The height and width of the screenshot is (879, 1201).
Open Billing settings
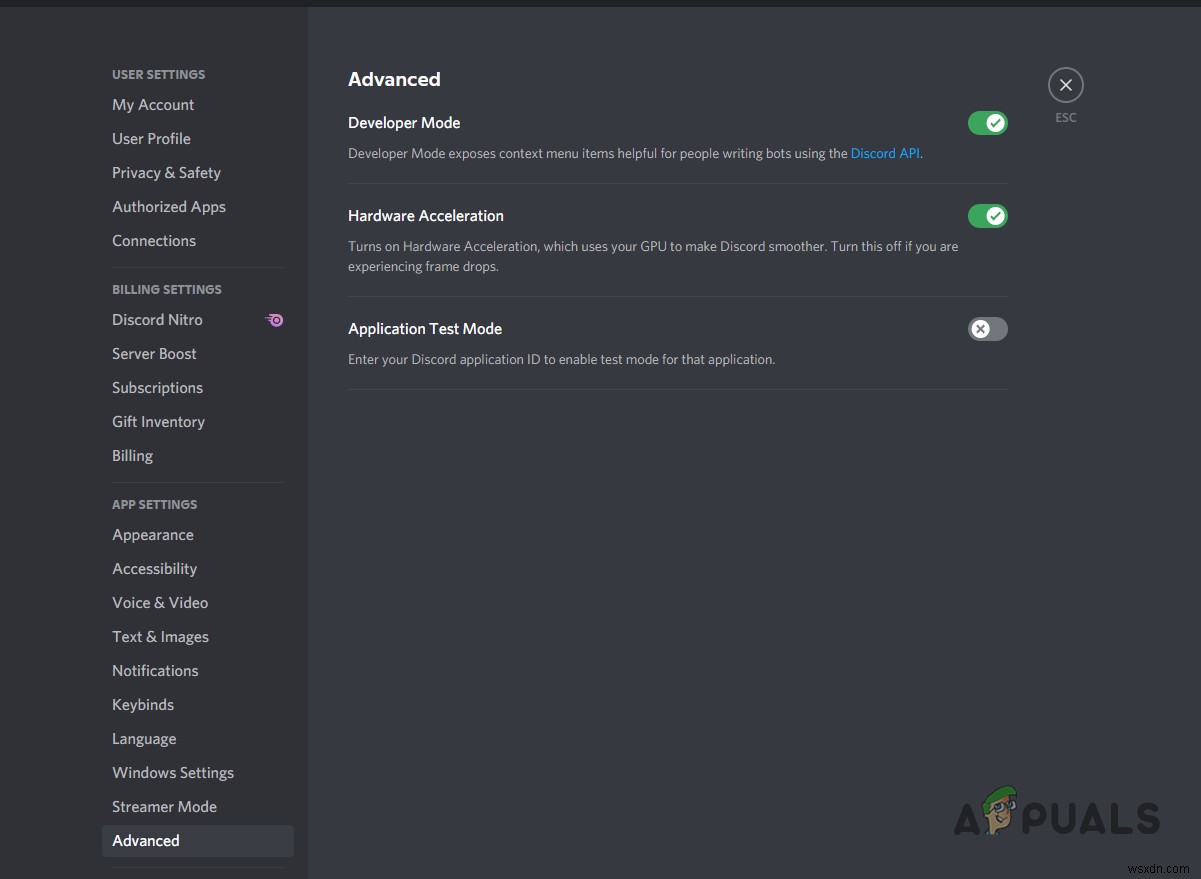pos(132,455)
